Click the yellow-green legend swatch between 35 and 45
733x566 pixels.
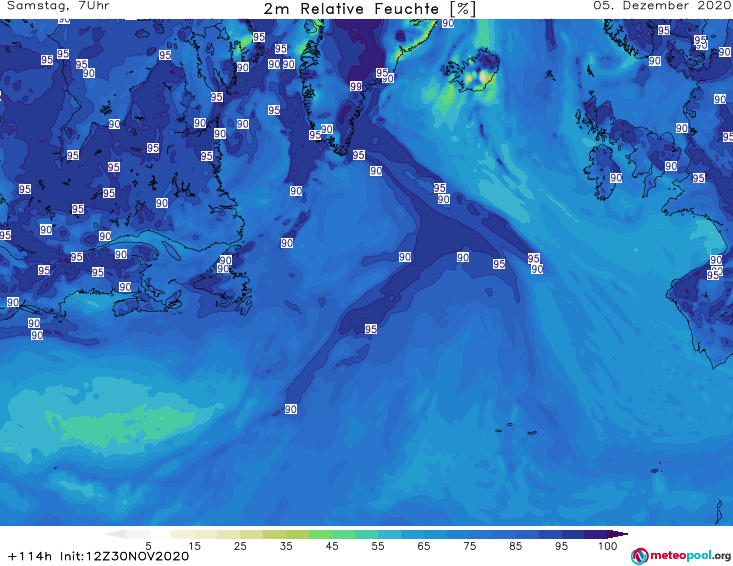click(x=298, y=534)
